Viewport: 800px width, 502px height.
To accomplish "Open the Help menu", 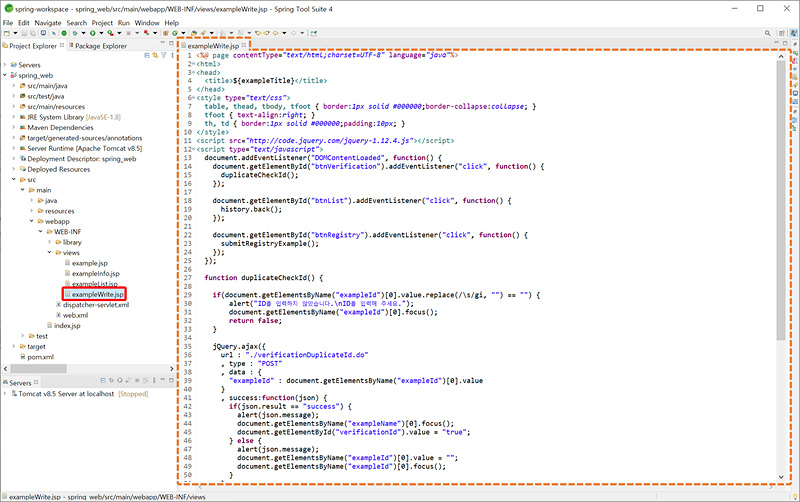I will pyautogui.click(x=171, y=23).
